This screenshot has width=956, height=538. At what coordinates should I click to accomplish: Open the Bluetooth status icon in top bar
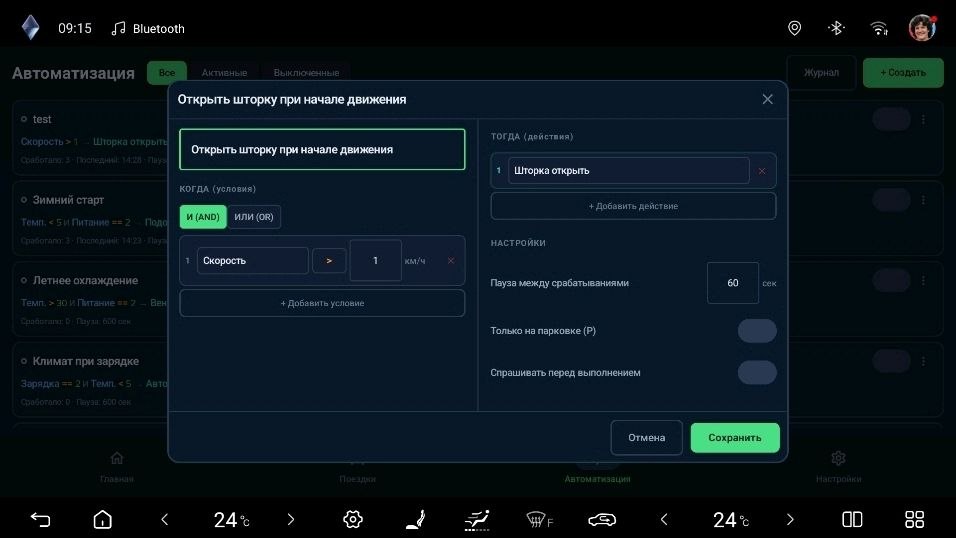tap(836, 28)
